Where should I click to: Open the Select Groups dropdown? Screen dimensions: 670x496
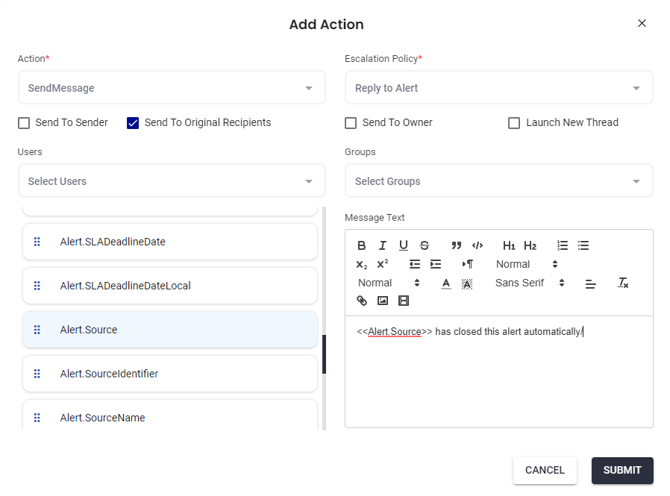tap(498, 181)
